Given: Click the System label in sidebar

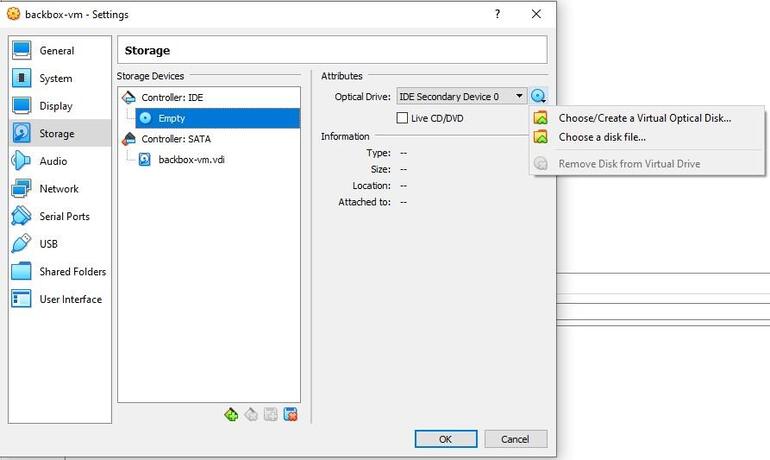Looking at the screenshot, I should tap(56, 79).
